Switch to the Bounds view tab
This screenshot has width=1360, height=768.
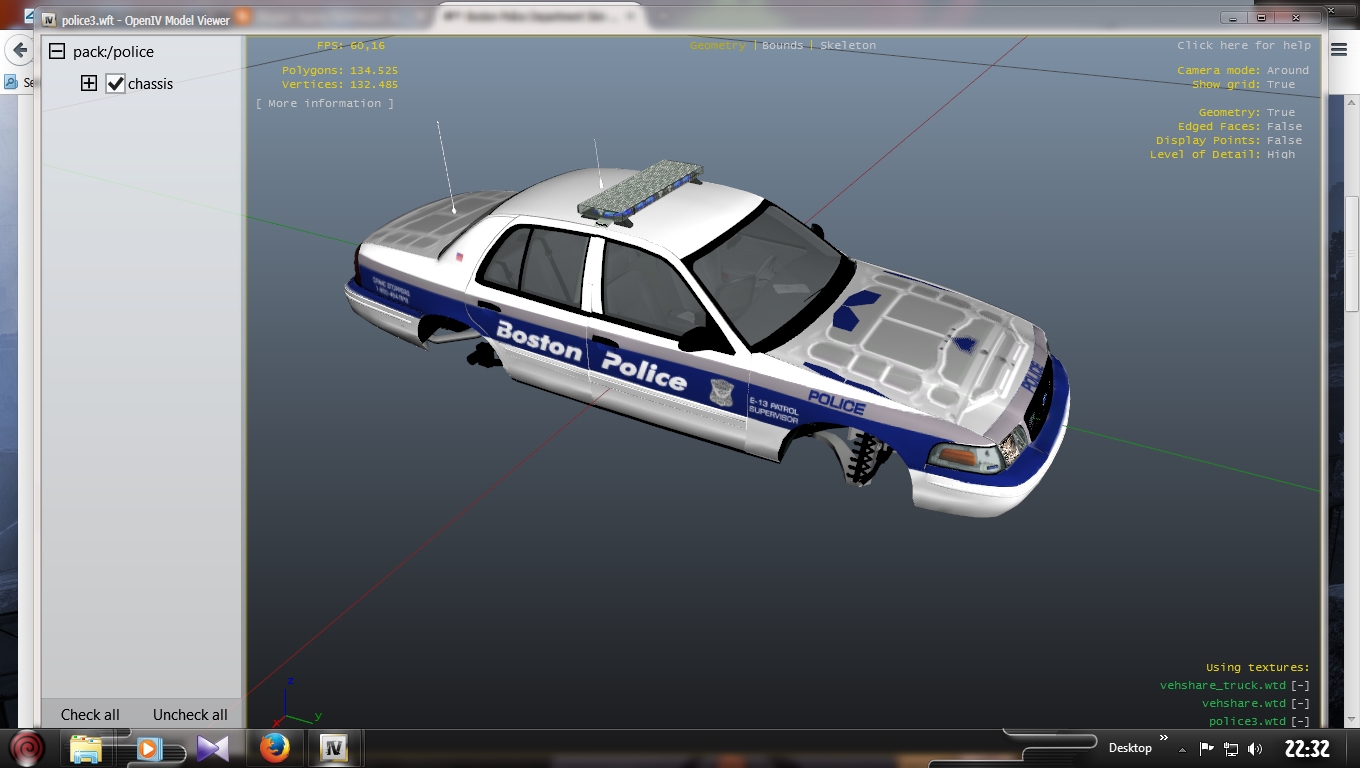pos(782,46)
